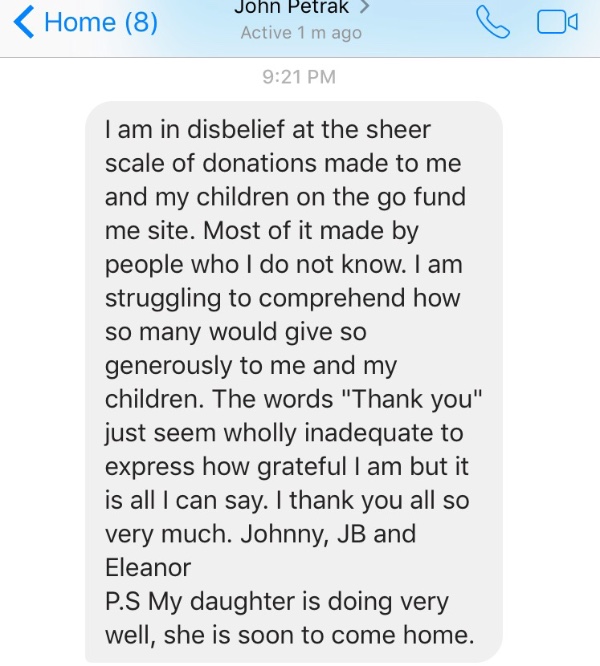
Task: Tap the line 'just seem wholly inadequate to'
Action: (x=284, y=434)
